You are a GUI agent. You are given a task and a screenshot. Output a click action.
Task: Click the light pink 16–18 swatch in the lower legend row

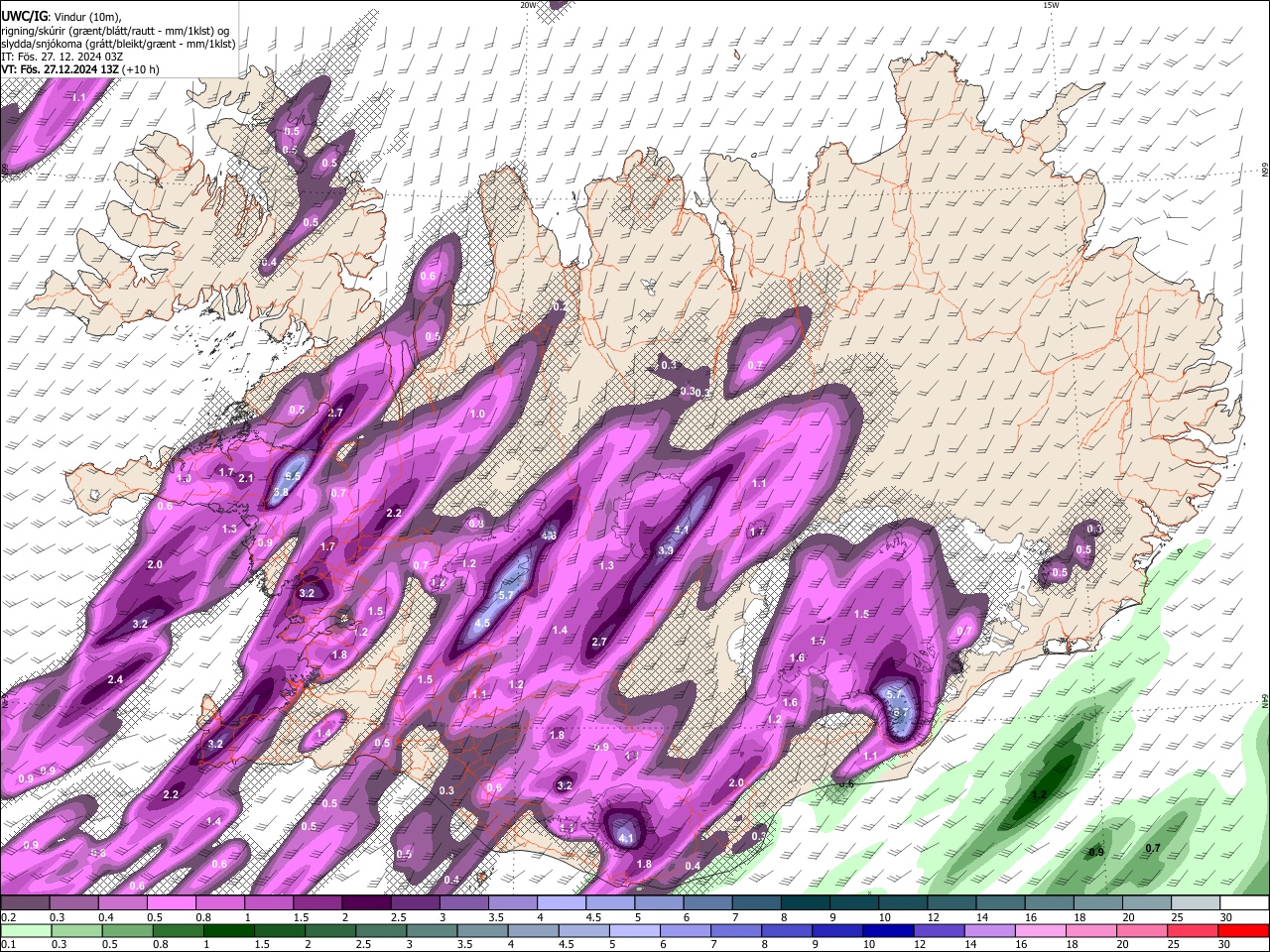(x=1039, y=930)
